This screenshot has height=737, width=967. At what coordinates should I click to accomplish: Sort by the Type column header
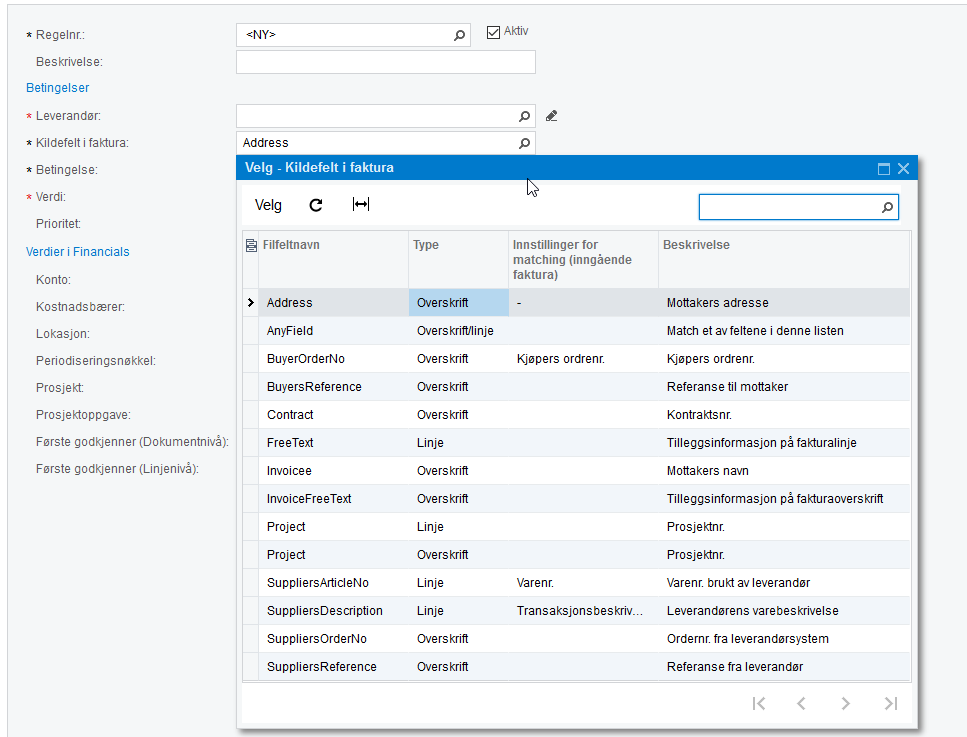point(426,245)
